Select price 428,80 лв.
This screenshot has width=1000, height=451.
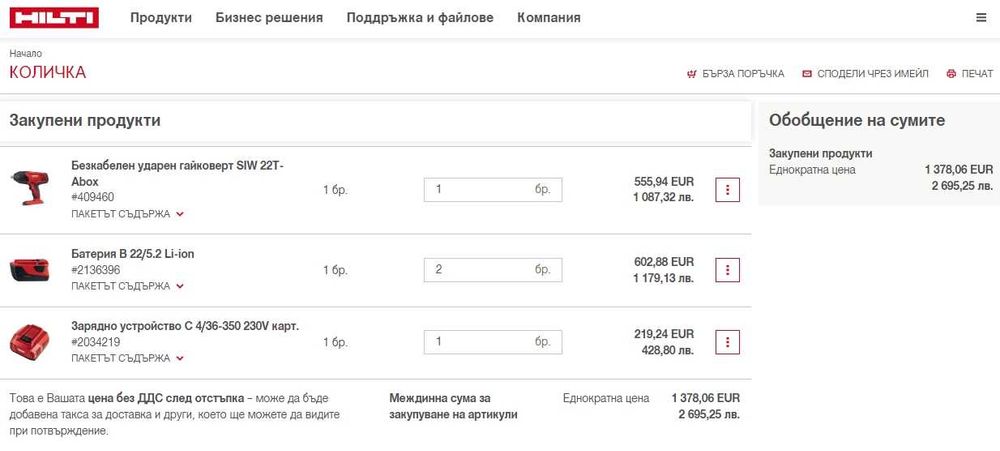[668, 350]
